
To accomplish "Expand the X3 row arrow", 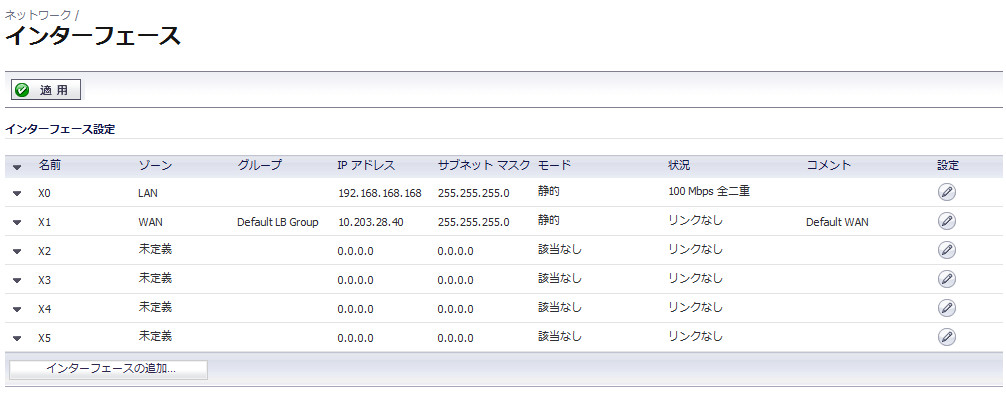I will 17,280.
